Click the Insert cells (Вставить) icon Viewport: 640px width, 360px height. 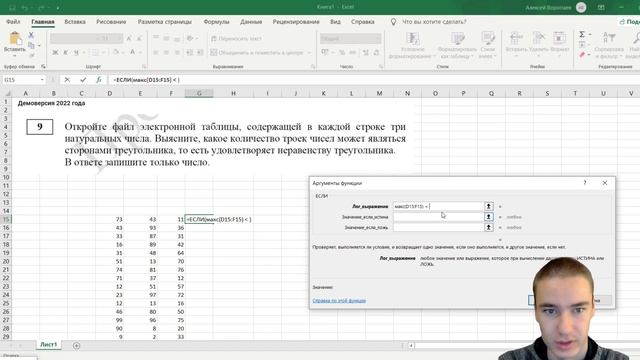point(516,39)
